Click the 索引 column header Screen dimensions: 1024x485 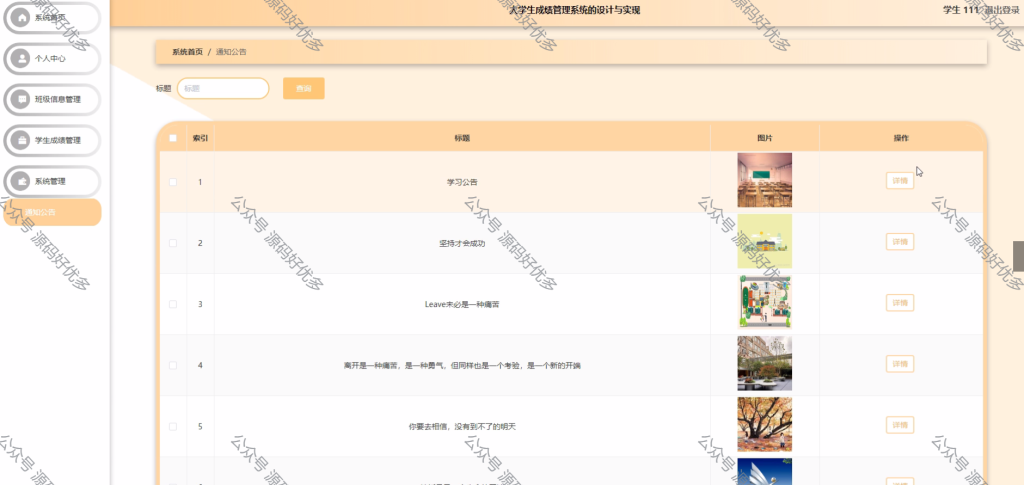point(200,138)
